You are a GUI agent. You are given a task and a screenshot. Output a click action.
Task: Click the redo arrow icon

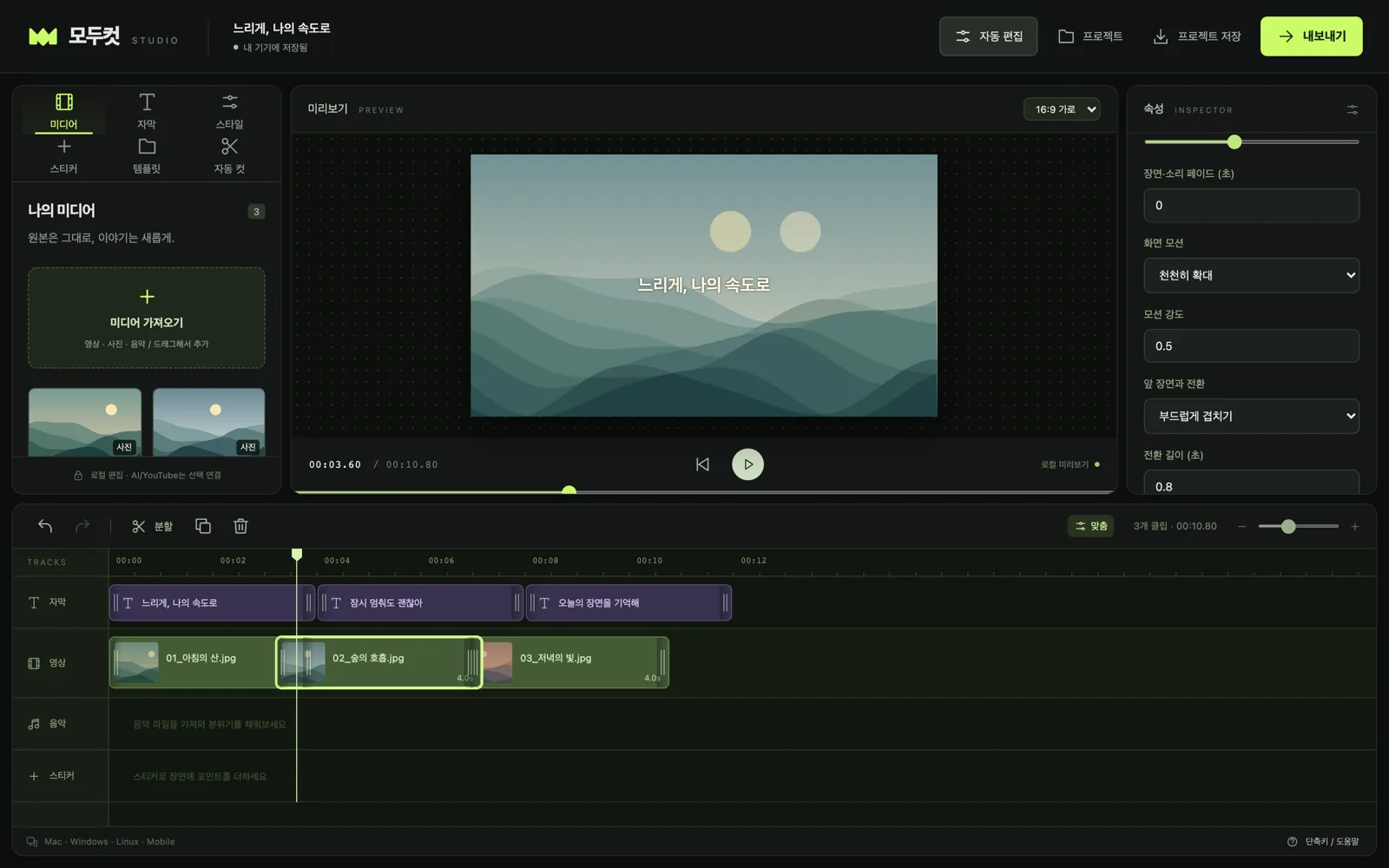click(82, 526)
